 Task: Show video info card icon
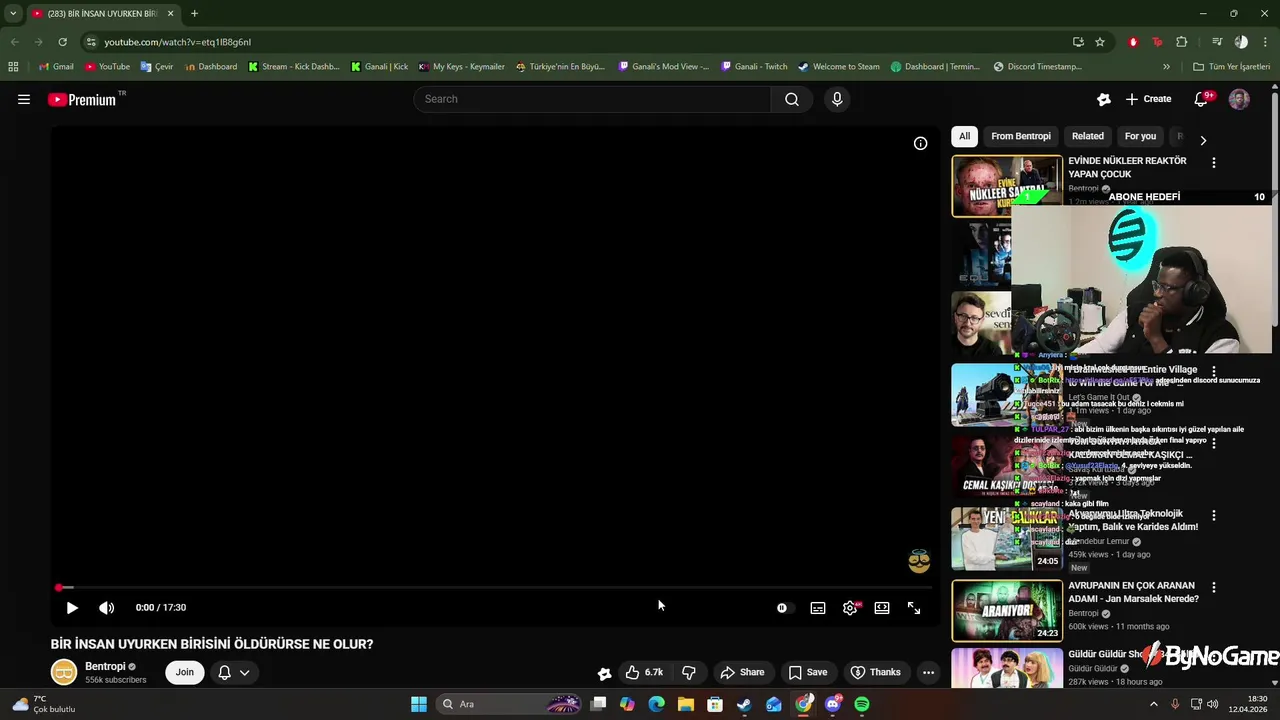point(920,143)
